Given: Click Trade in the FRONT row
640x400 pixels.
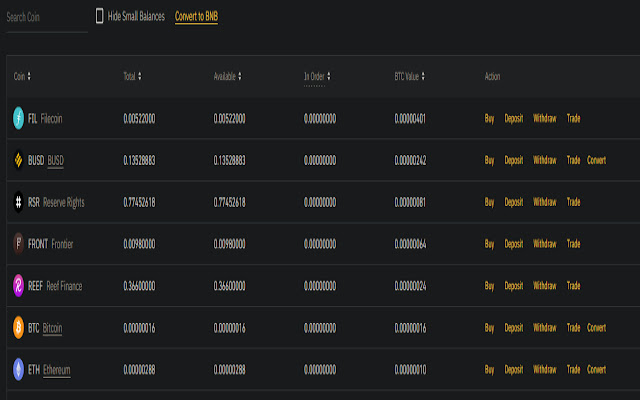Looking at the screenshot, I should pos(573,244).
